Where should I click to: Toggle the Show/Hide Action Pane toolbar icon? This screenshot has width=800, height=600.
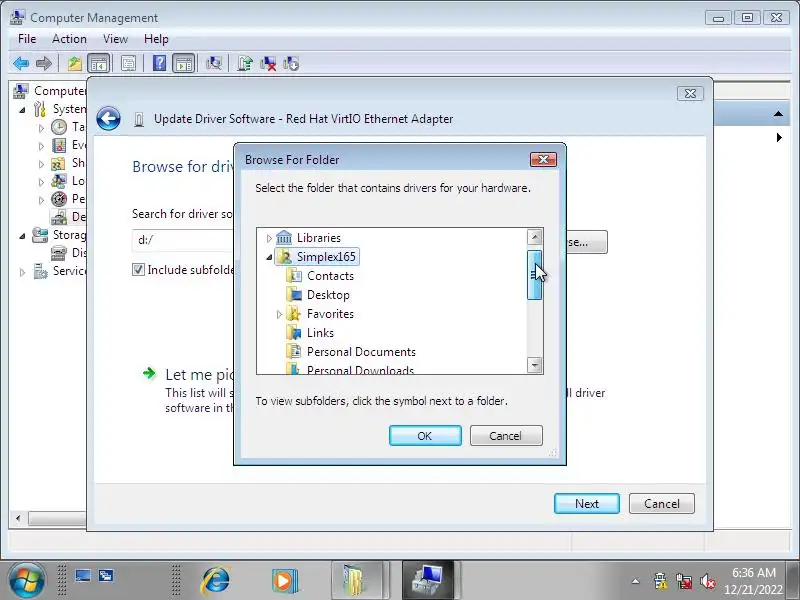click(x=184, y=64)
